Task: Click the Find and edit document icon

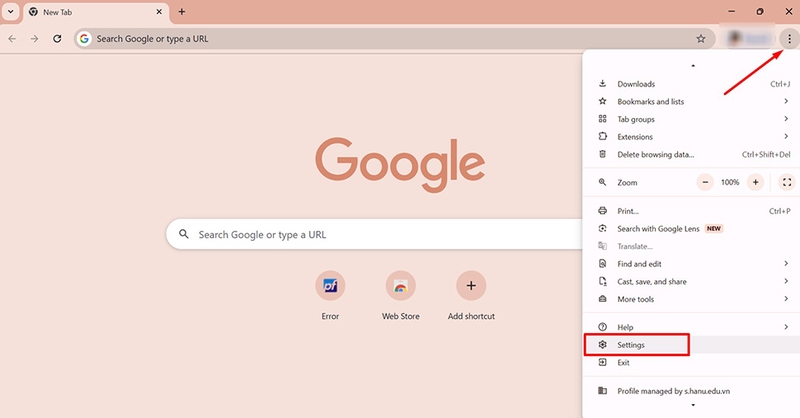Action: click(x=603, y=263)
